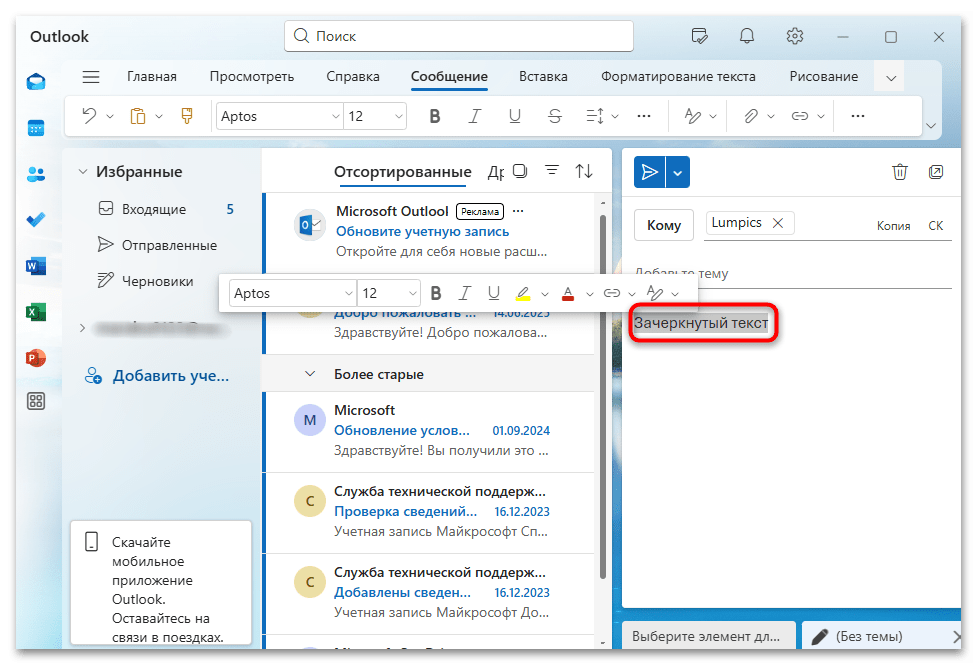Apply yellow text highlight color
This screenshot has width=977, height=665.
pyautogui.click(x=523, y=293)
